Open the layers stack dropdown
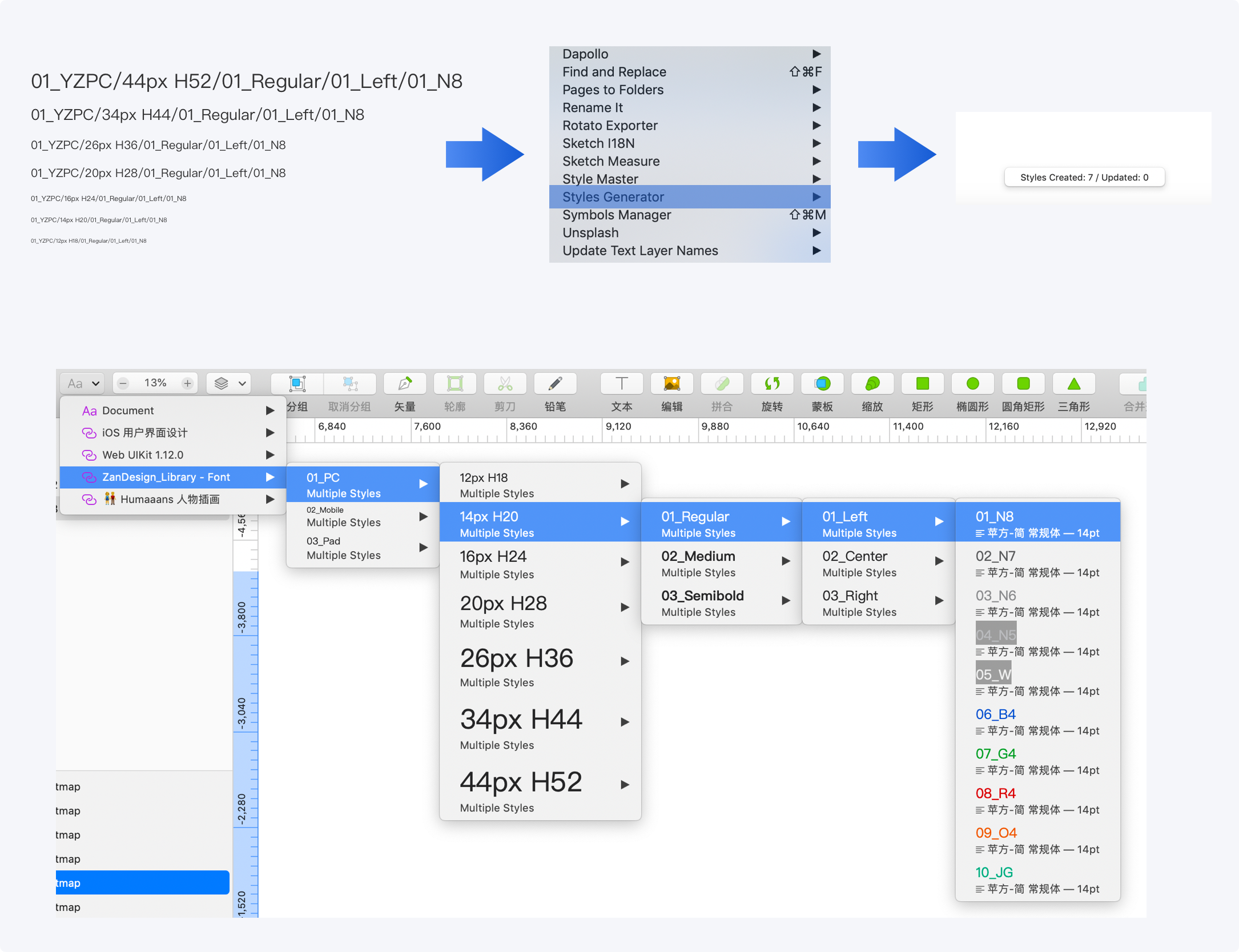This screenshot has width=1239, height=952. click(x=230, y=383)
